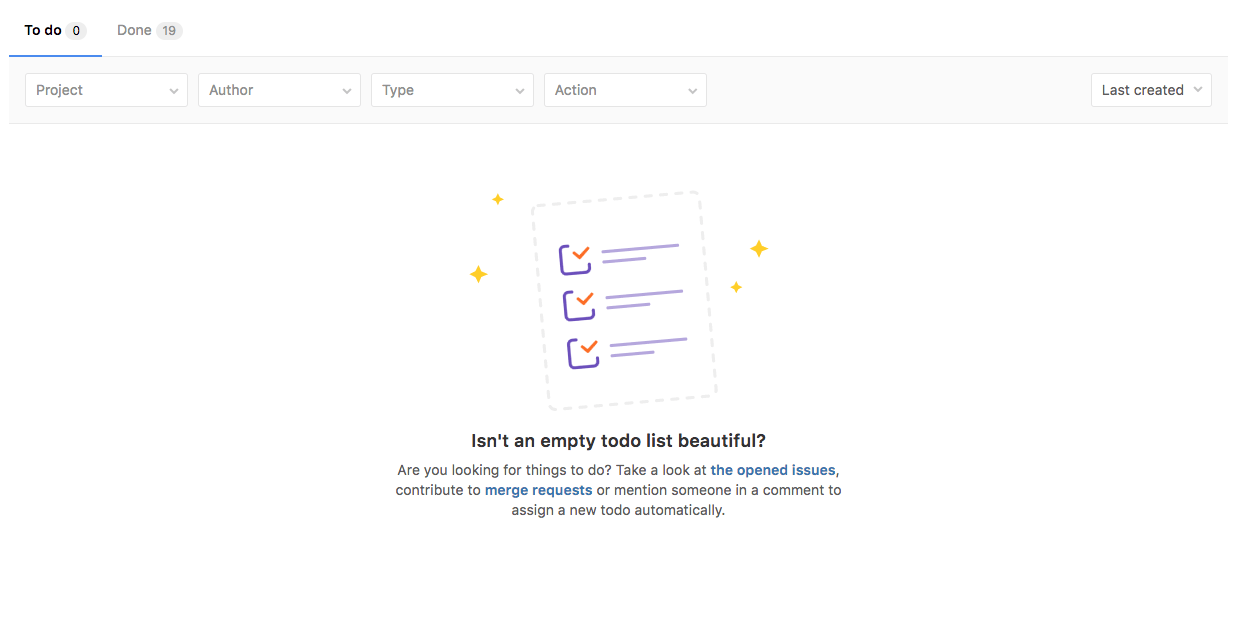
Task: Open the Type filter dropdown
Action: point(452,90)
